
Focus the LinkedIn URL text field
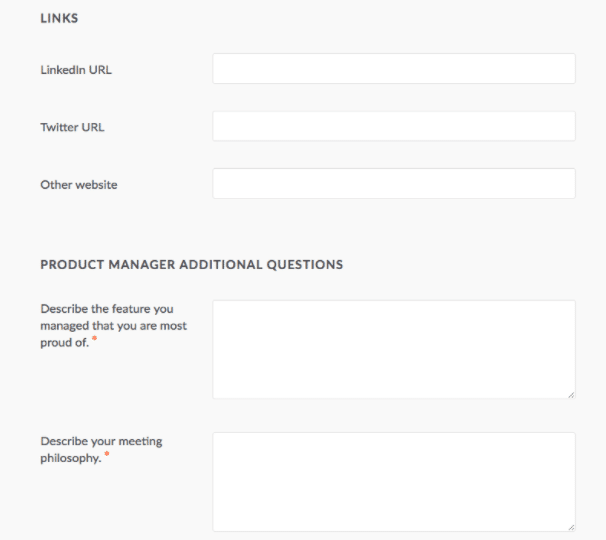[394, 69]
